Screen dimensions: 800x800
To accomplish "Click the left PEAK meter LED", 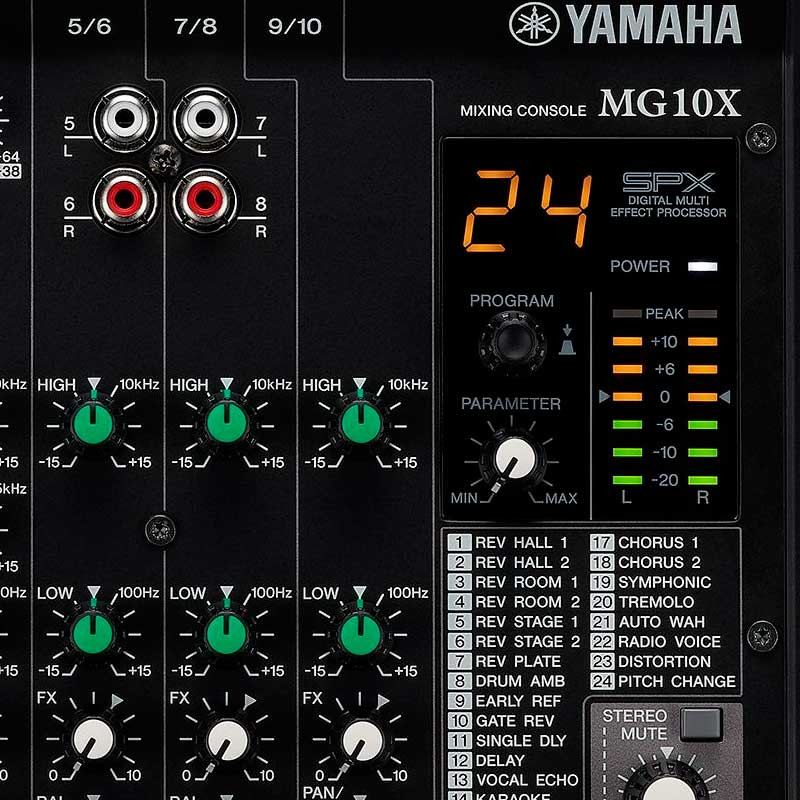I will tap(627, 314).
